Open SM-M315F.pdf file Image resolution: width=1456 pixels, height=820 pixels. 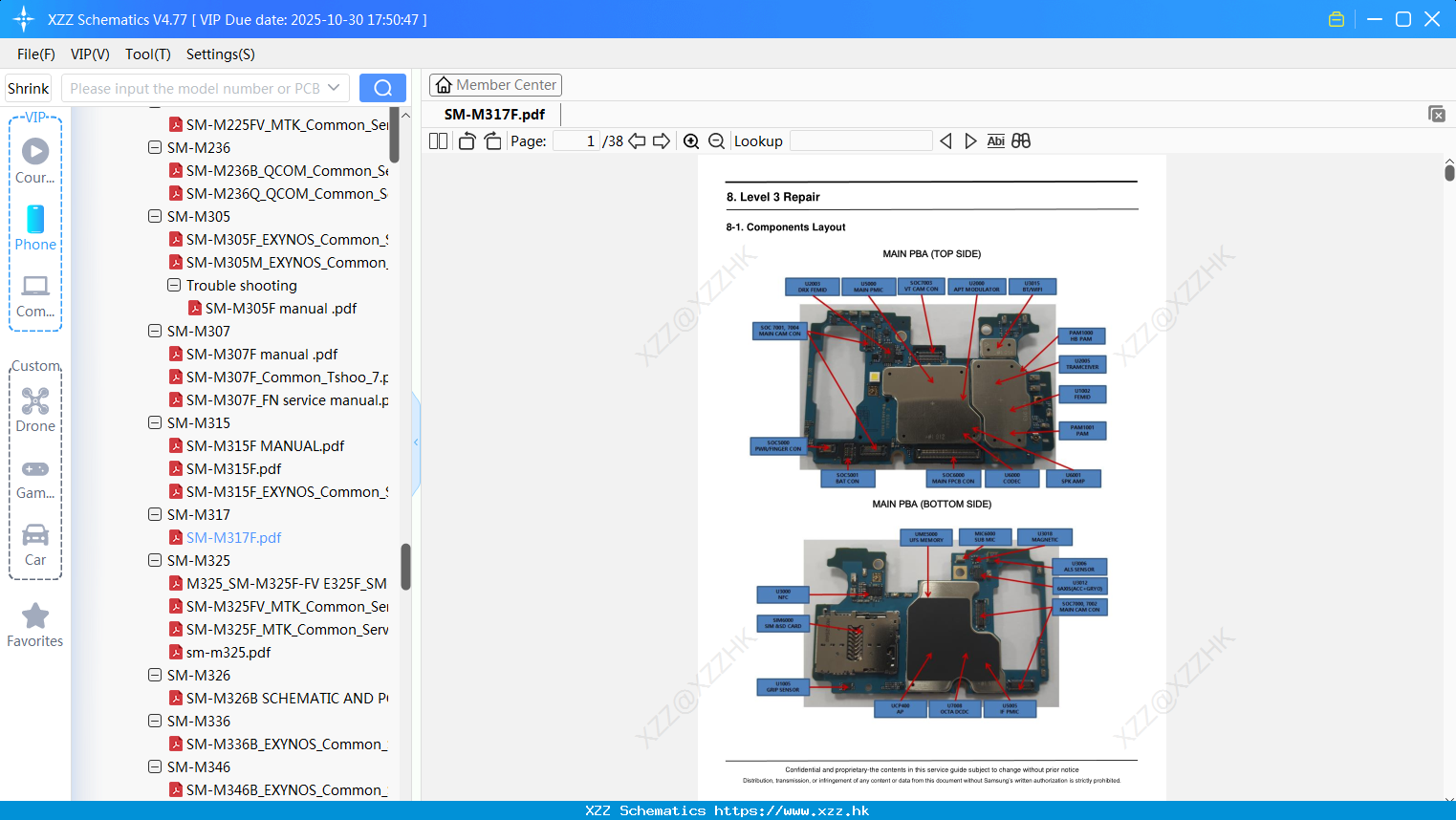[x=233, y=468]
